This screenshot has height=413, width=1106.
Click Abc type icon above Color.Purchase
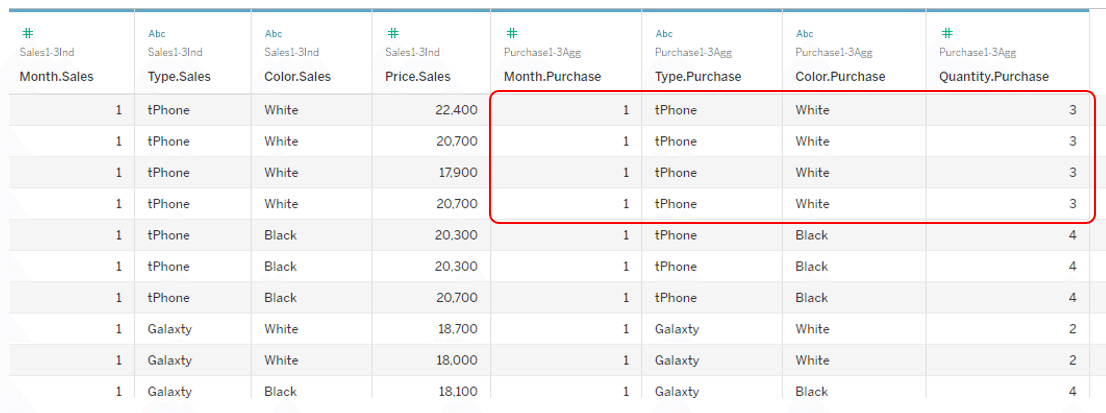point(805,33)
